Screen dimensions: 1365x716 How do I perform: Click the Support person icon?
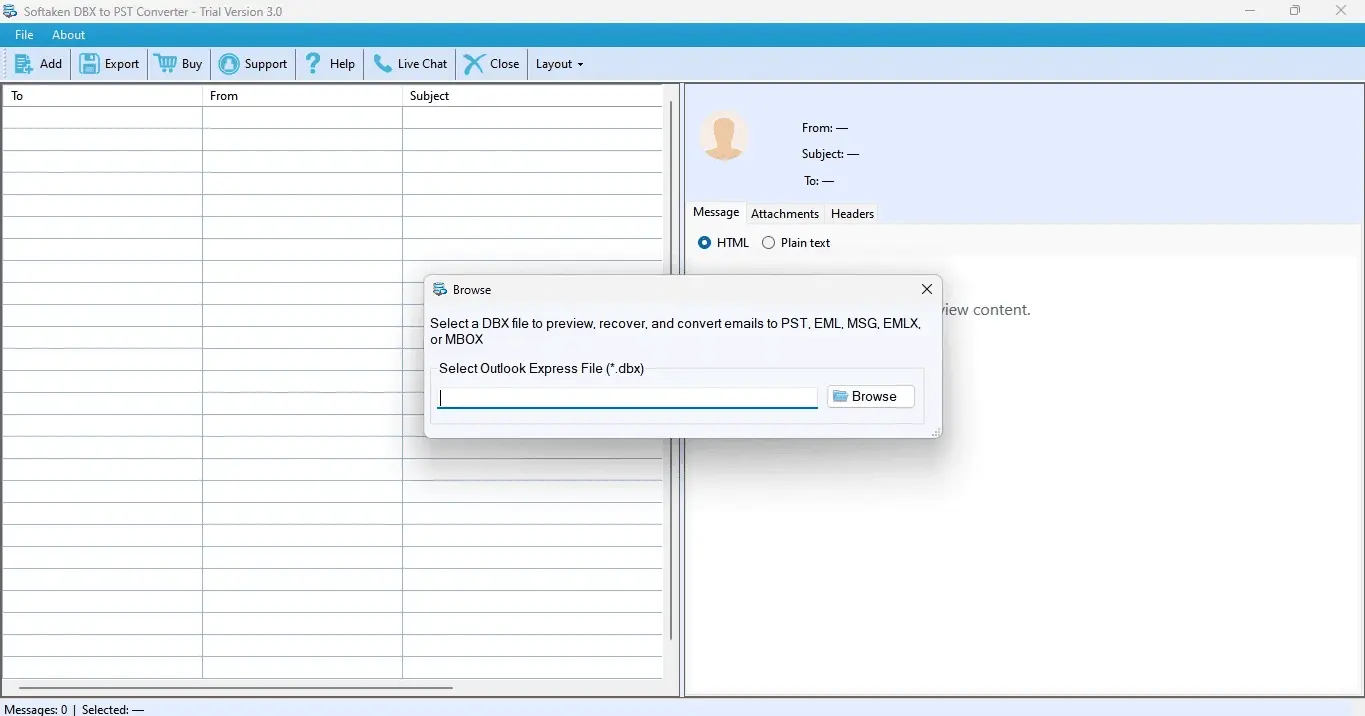[x=229, y=64]
